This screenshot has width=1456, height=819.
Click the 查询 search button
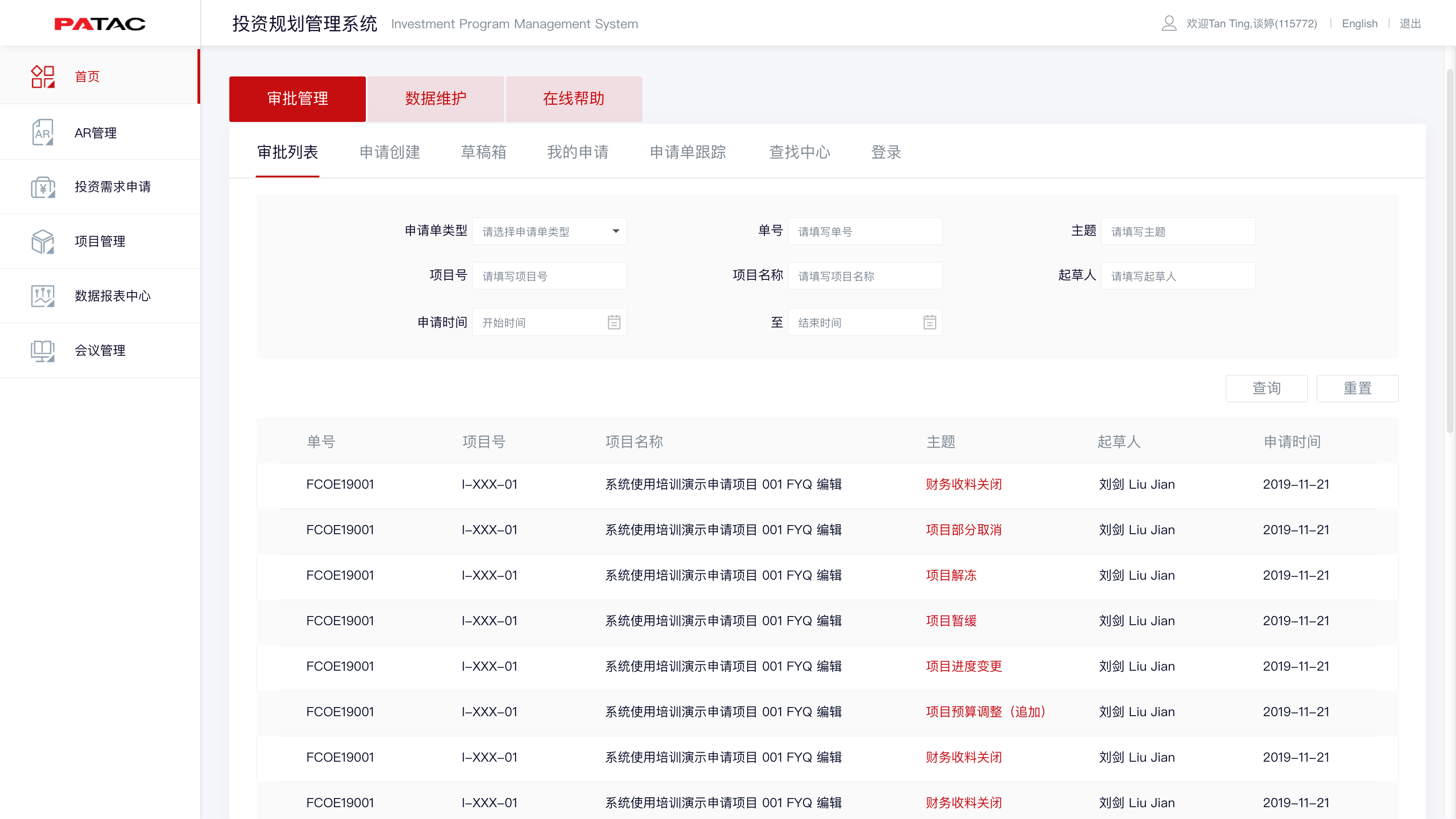pos(1266,388)
